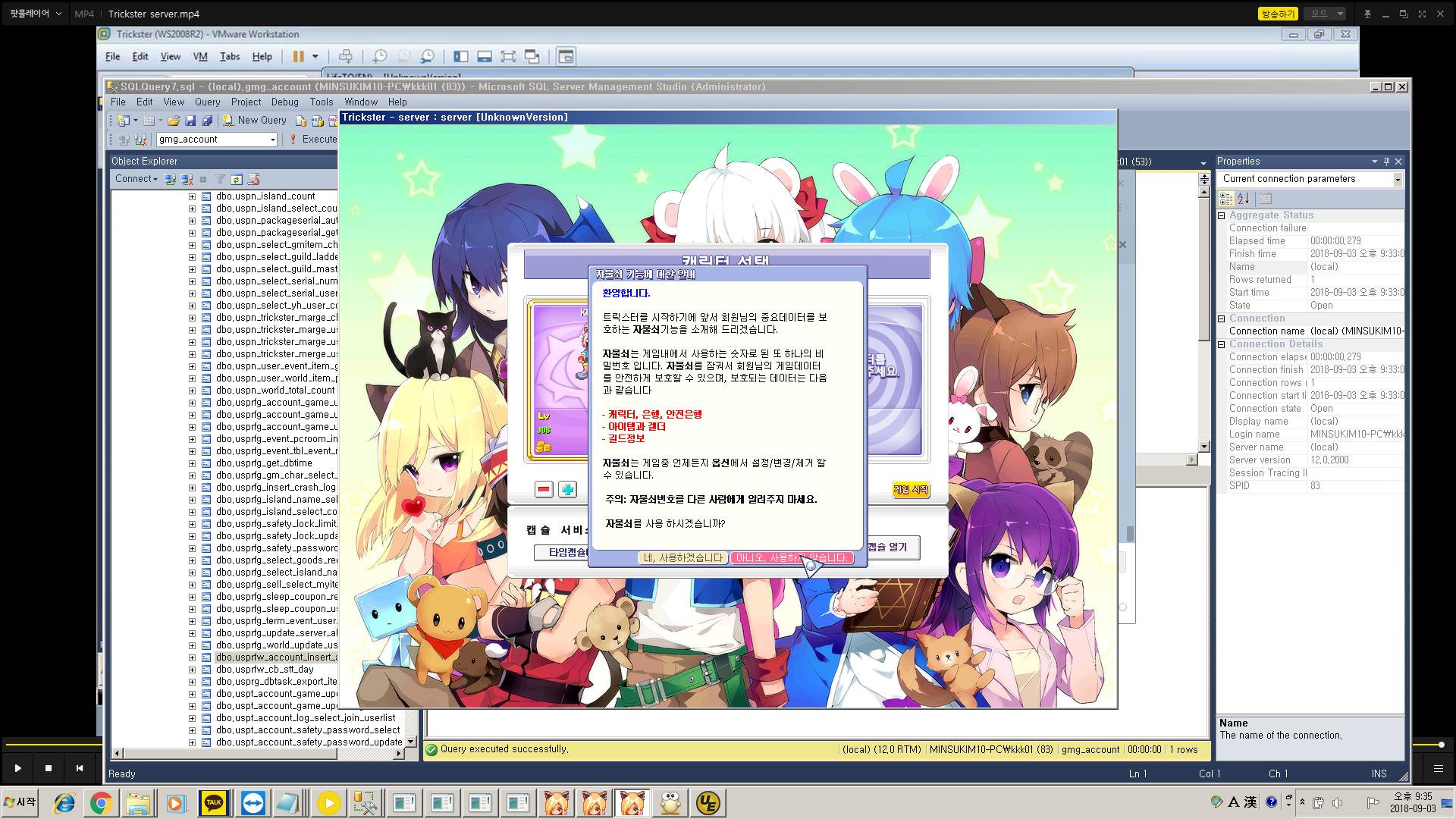Click the VMware take snapshot icon

tap(380, 56)
